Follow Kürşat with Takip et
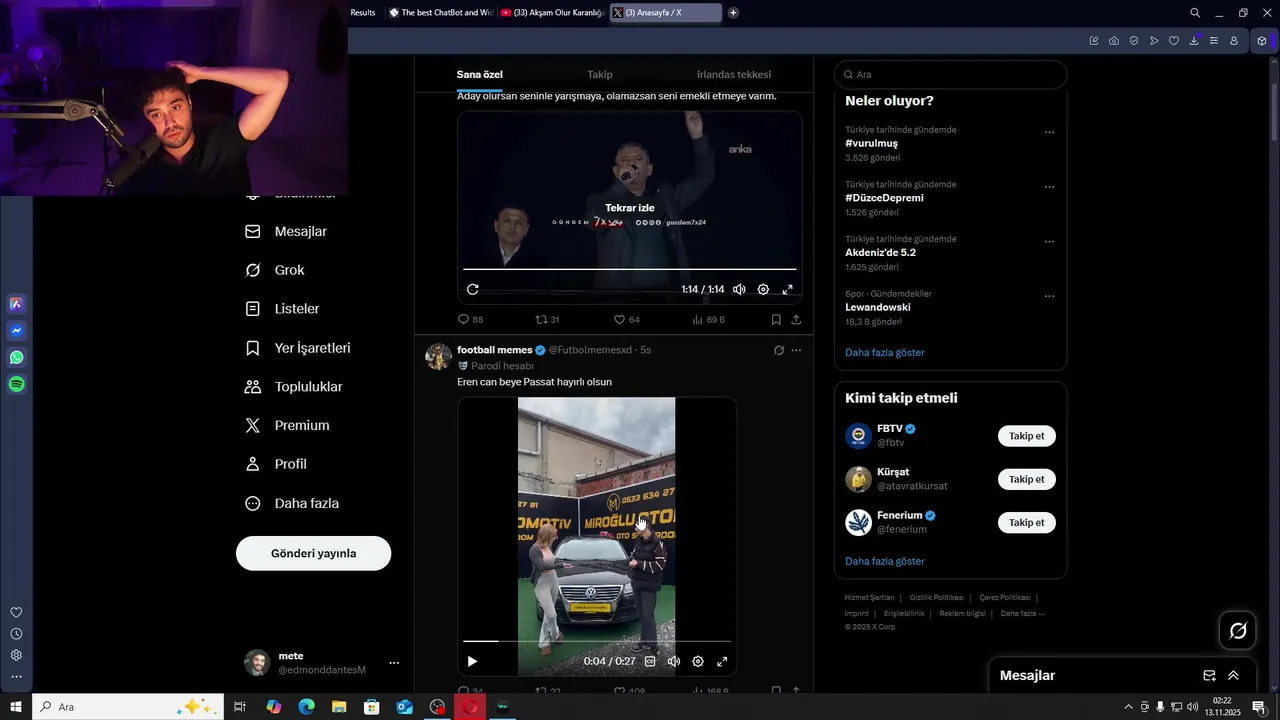Screen dimensions: 1280x720 tap(1026, 479)
